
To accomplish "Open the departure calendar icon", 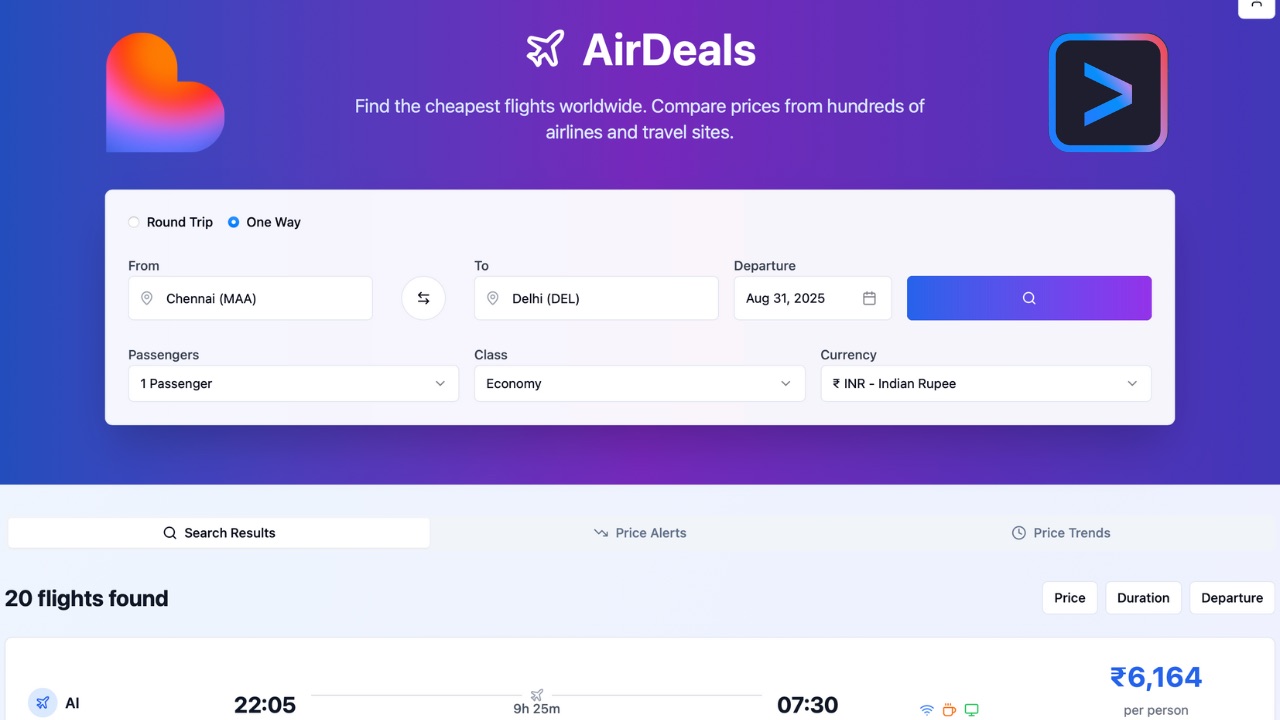I will [869, 298].
